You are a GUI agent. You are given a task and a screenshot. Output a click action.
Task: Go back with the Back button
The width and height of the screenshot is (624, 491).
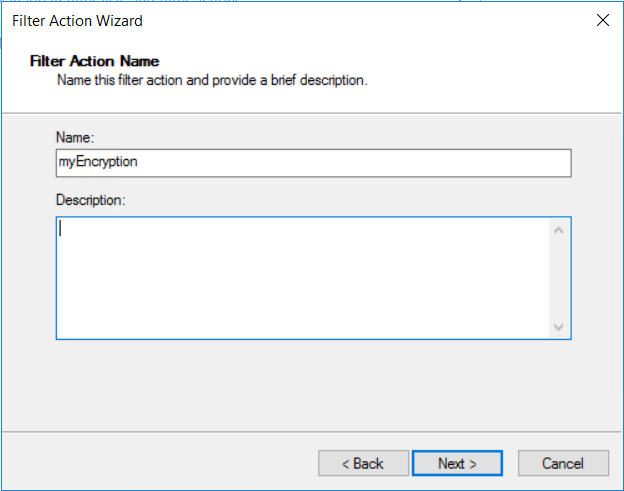coord(363,463)
